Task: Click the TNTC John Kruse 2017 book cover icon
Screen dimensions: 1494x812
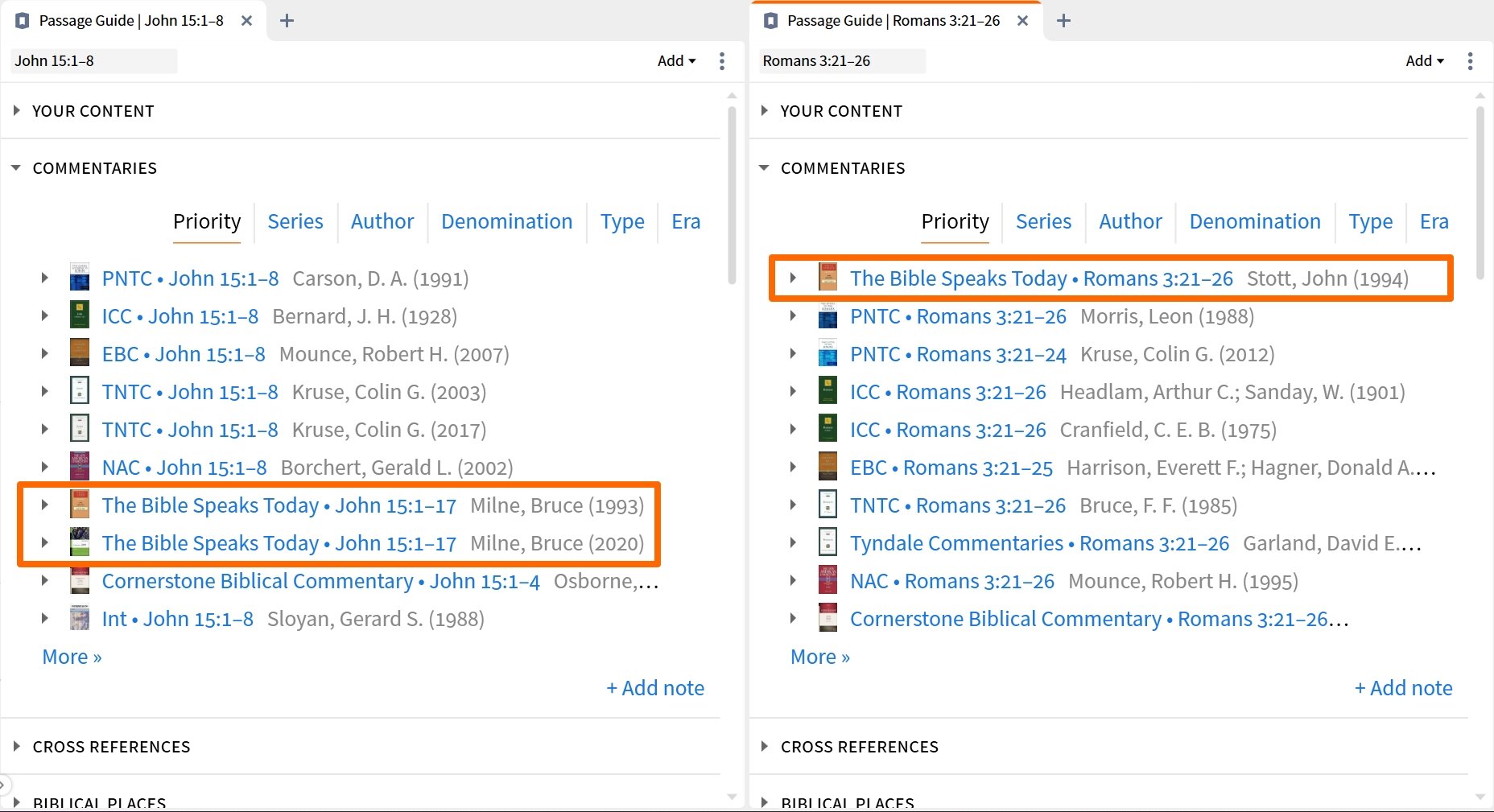Action: click(x=80, y=430)
